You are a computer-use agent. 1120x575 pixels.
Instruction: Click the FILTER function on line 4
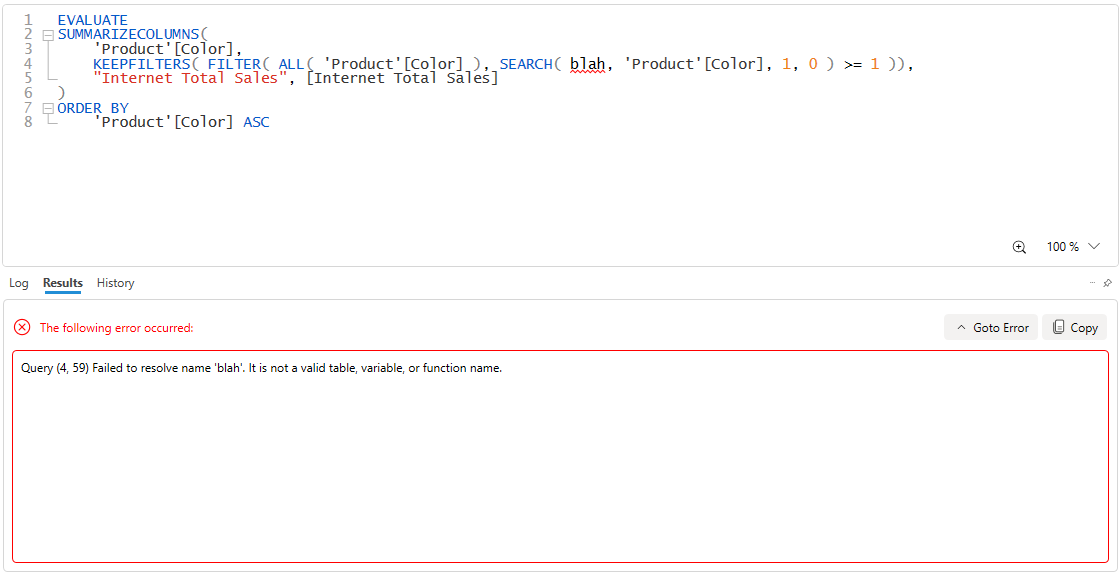[x=234, y=64]
